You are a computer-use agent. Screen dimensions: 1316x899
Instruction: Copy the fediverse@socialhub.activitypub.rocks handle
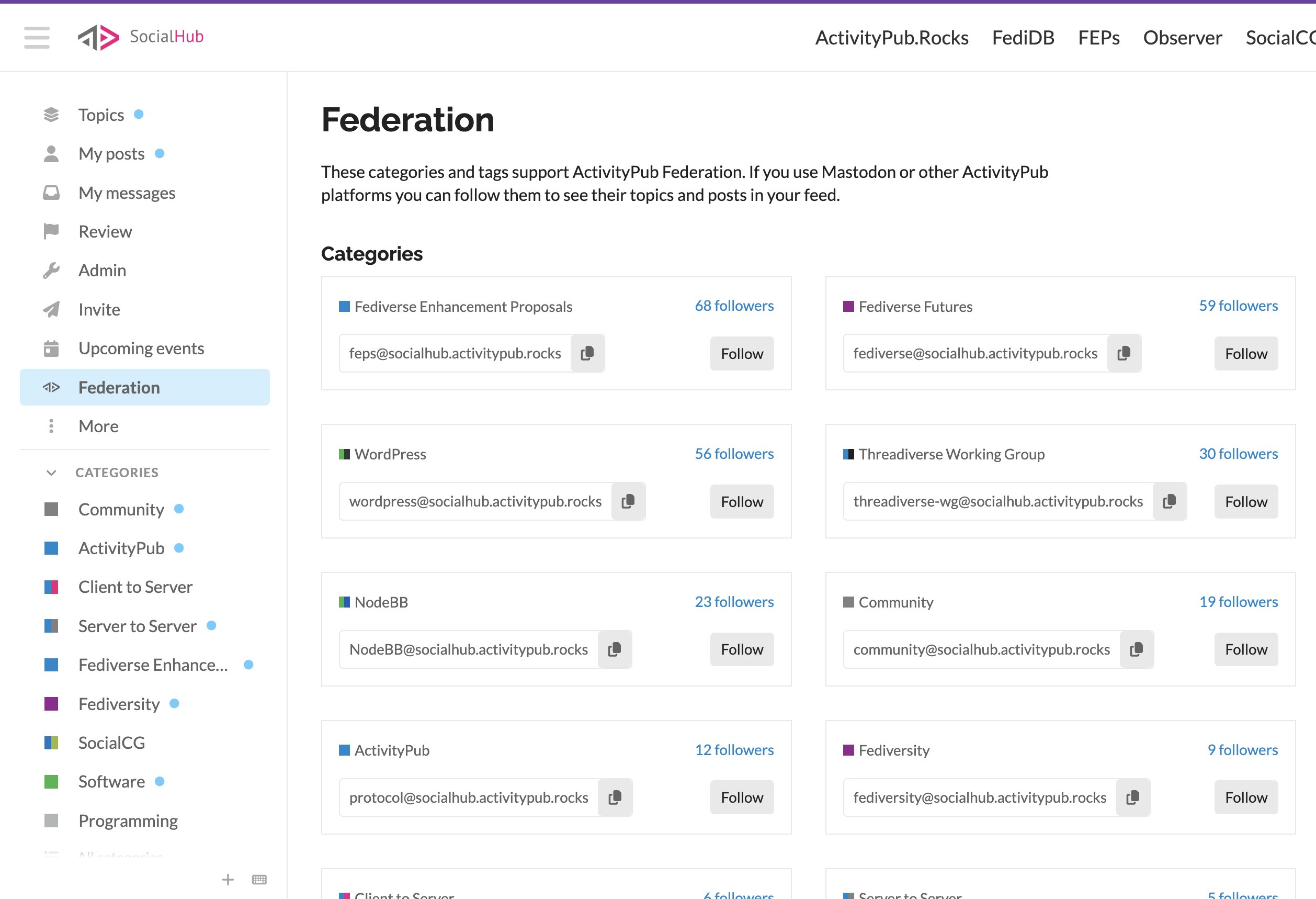point(1124,353)
